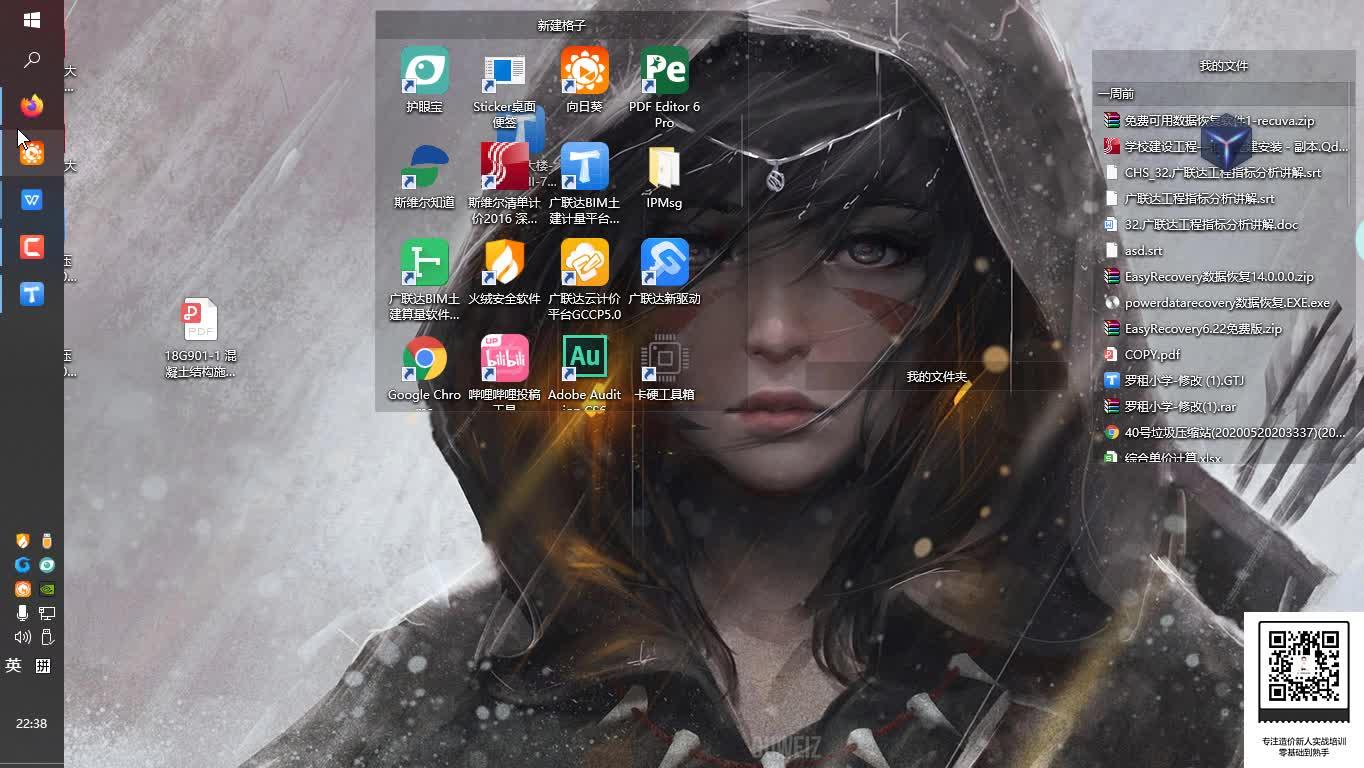1364x768 pixels.
Task: Select EasyRecovery数据恢复14.0.0.0.zip
Action: click(1208, 277)
